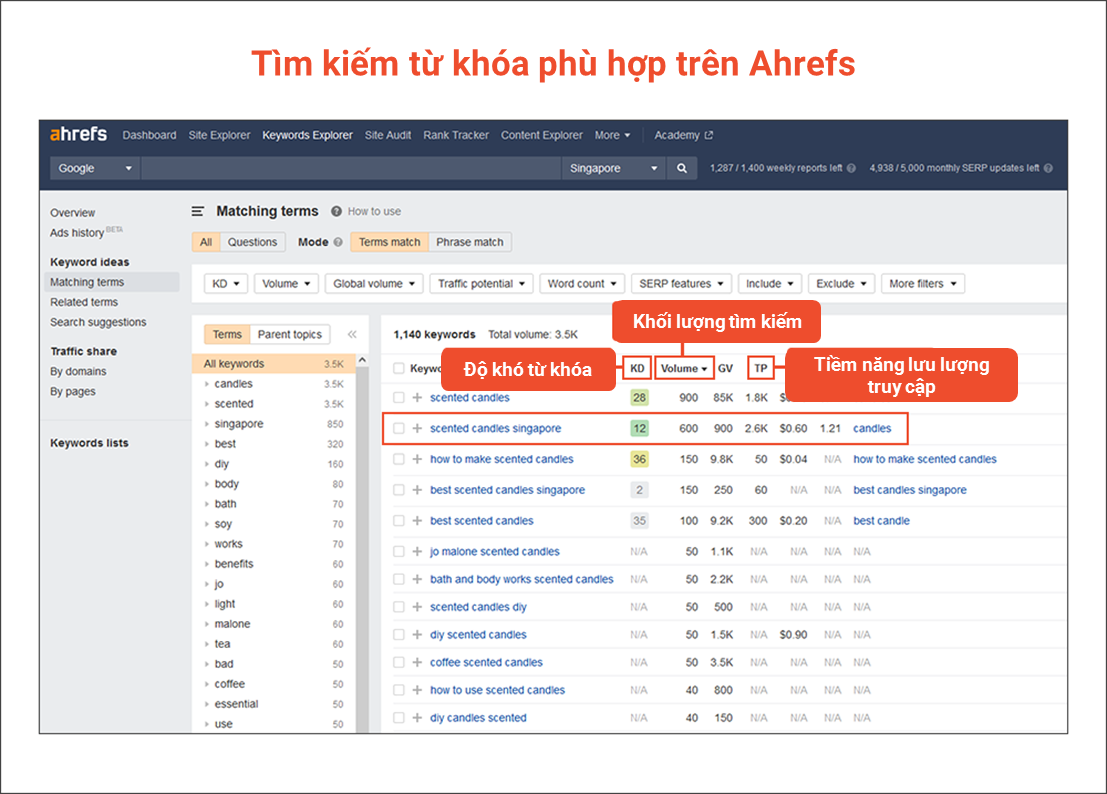This screenshot has width=1107, height=794.
Task: Expand the singapore term in terms list
Action: tap(207, 424)
